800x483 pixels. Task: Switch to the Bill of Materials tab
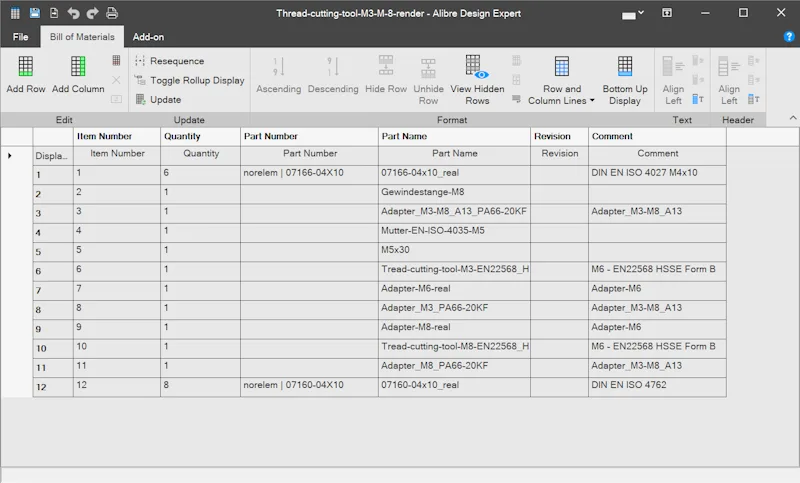(x=82, y=37)
